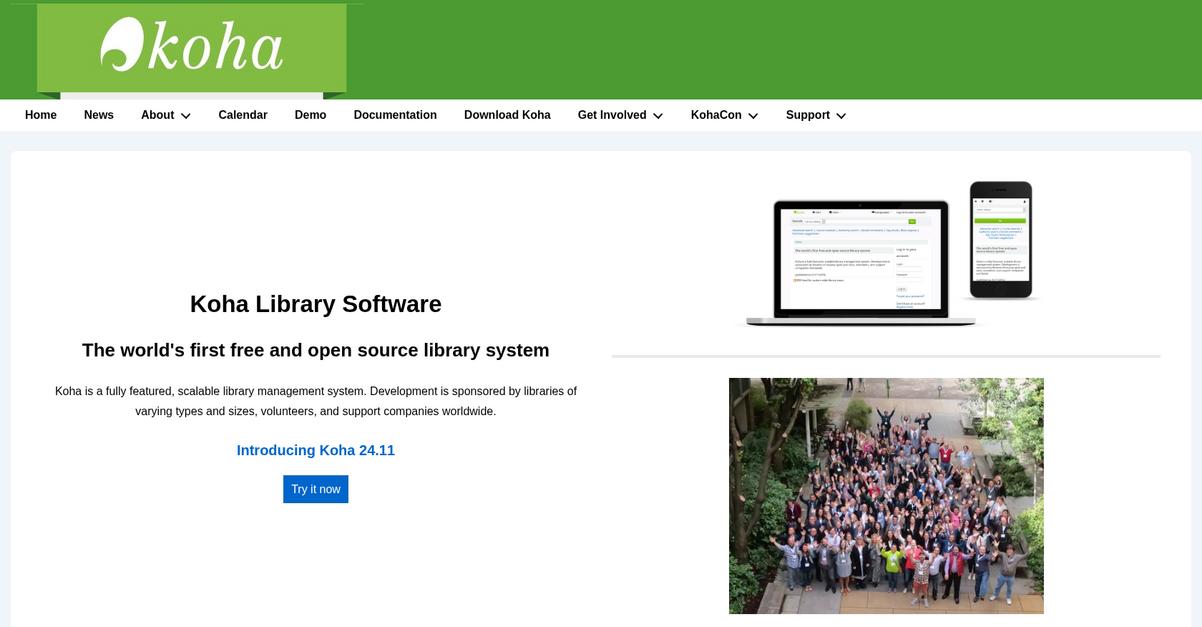Click the Koha logo banner

click(192, 49)
